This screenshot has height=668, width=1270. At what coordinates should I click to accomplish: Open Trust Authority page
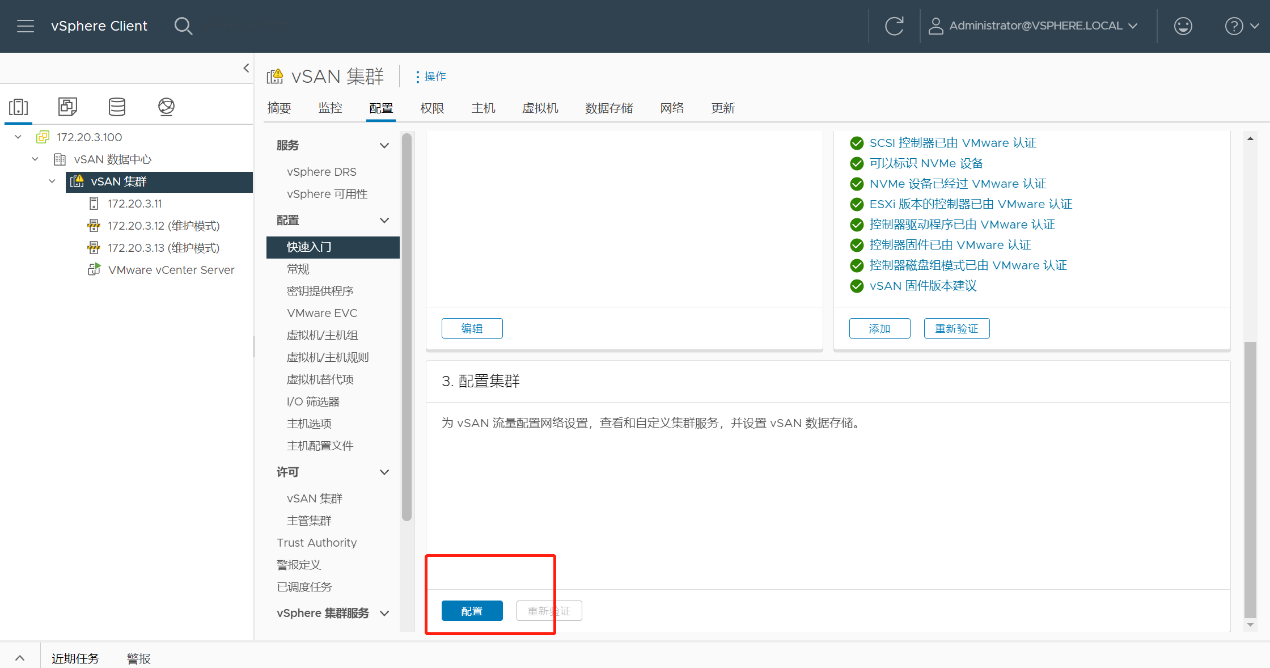[317, 543]
